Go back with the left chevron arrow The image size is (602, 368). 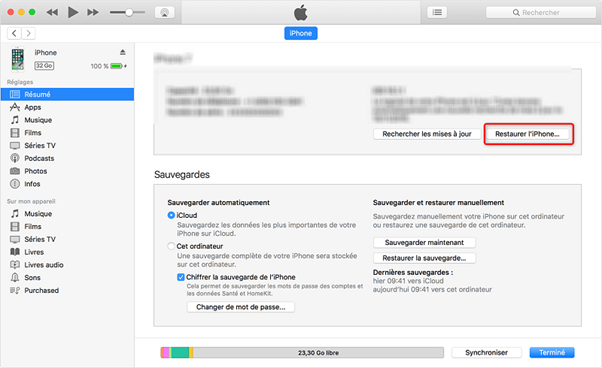click(x=14, y=33)
